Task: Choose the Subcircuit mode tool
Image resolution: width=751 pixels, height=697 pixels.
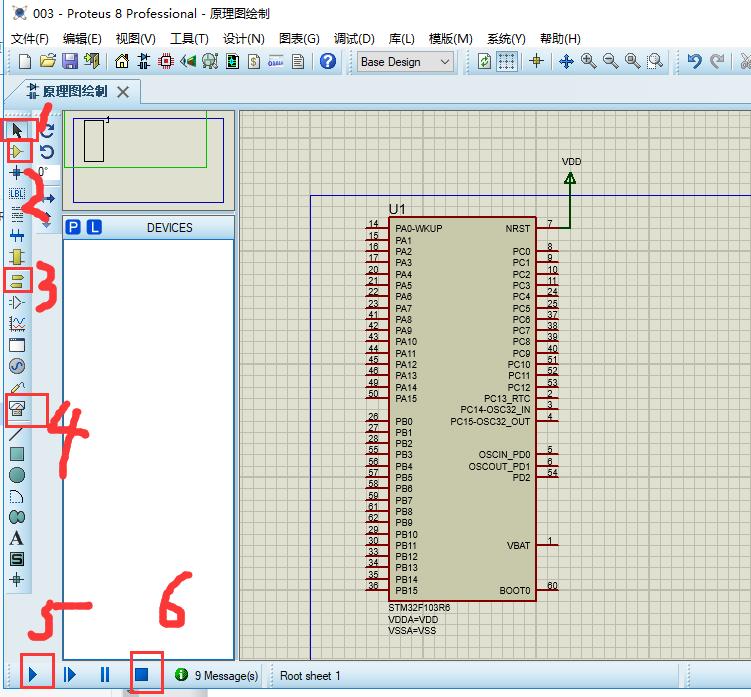Action: 17,257
